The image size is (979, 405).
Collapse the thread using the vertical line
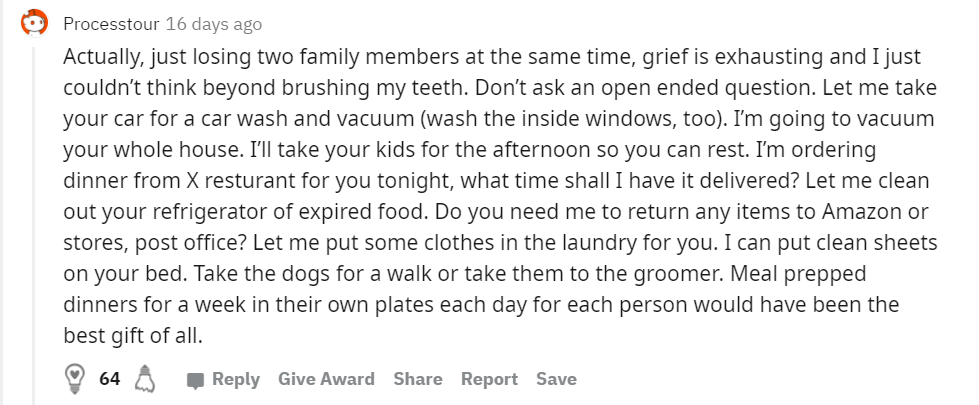click(34, 225)
